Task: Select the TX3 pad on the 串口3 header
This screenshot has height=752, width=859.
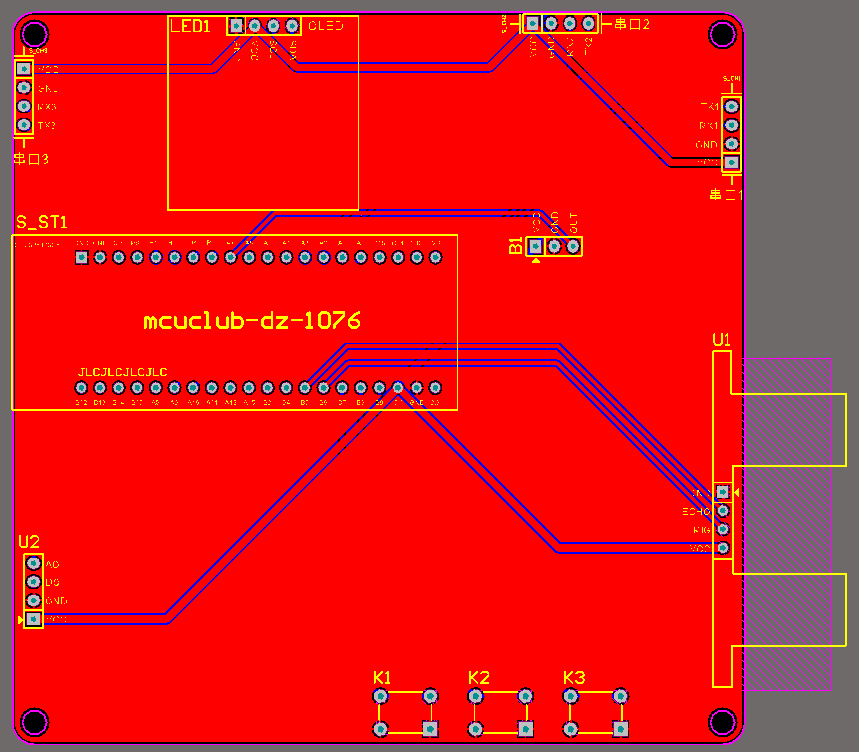Action: pyautogui.click(x=24, y=124)
